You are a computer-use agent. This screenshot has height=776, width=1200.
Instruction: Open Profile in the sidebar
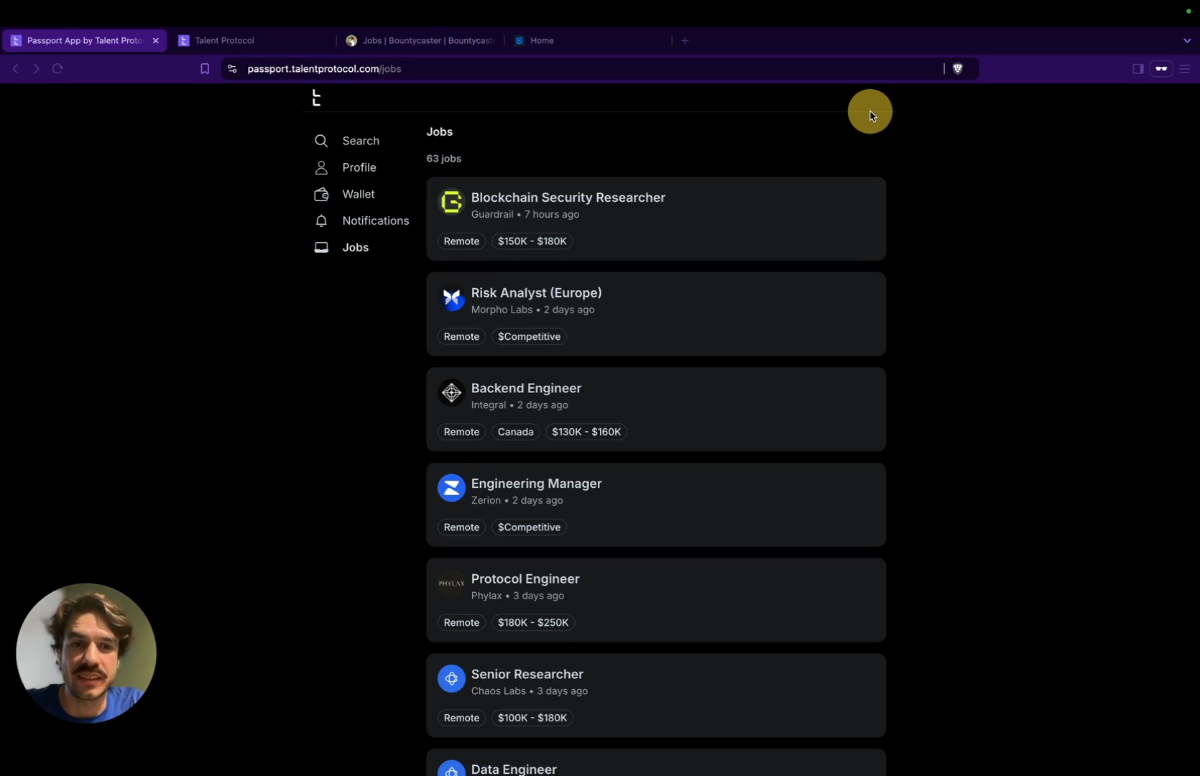tap(359, 167)
